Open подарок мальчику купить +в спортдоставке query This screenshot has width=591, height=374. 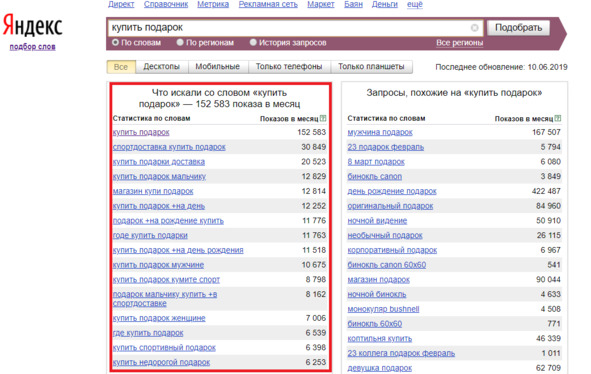165,299
